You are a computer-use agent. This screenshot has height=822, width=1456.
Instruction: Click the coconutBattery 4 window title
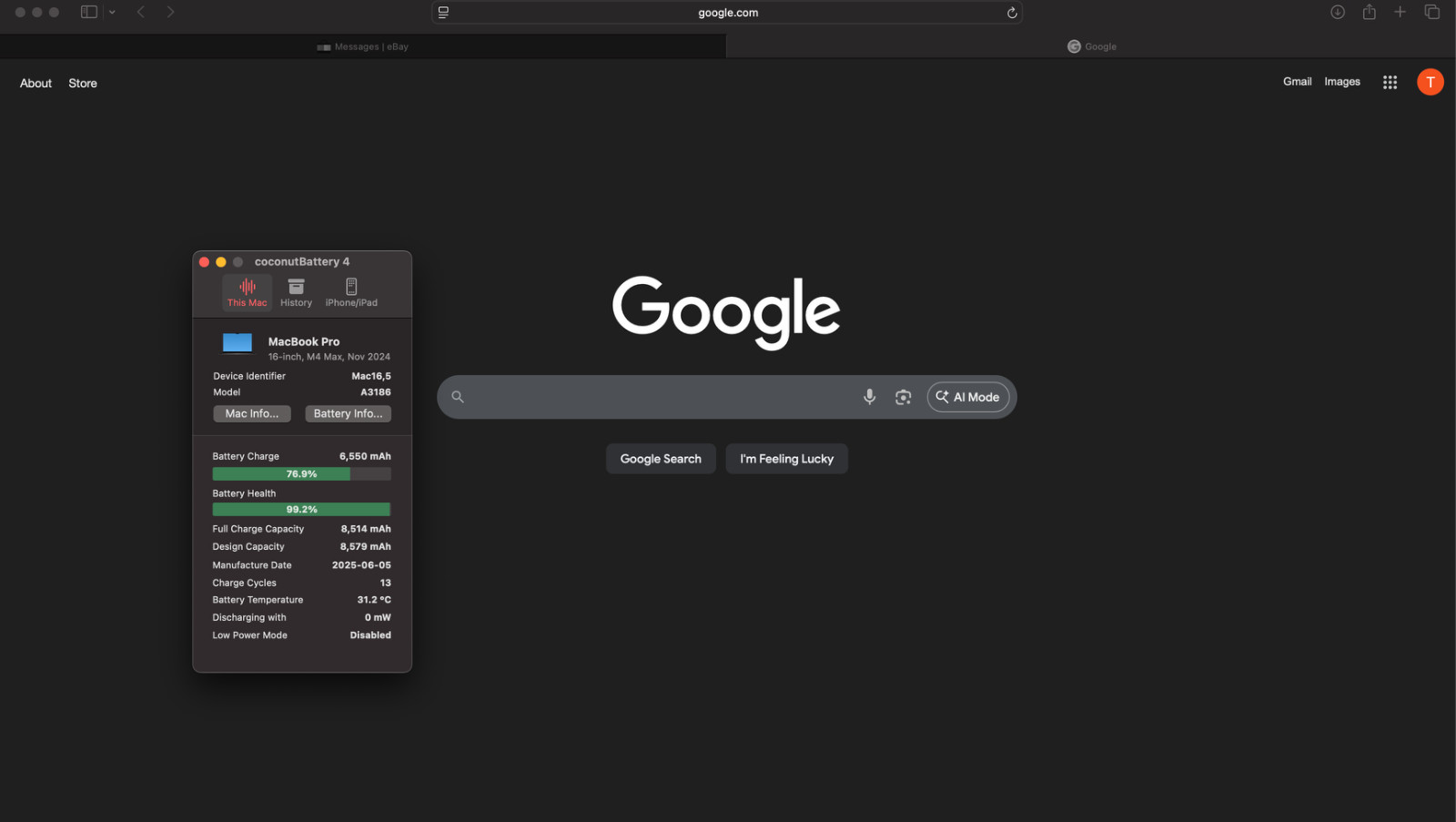point(302,262)
